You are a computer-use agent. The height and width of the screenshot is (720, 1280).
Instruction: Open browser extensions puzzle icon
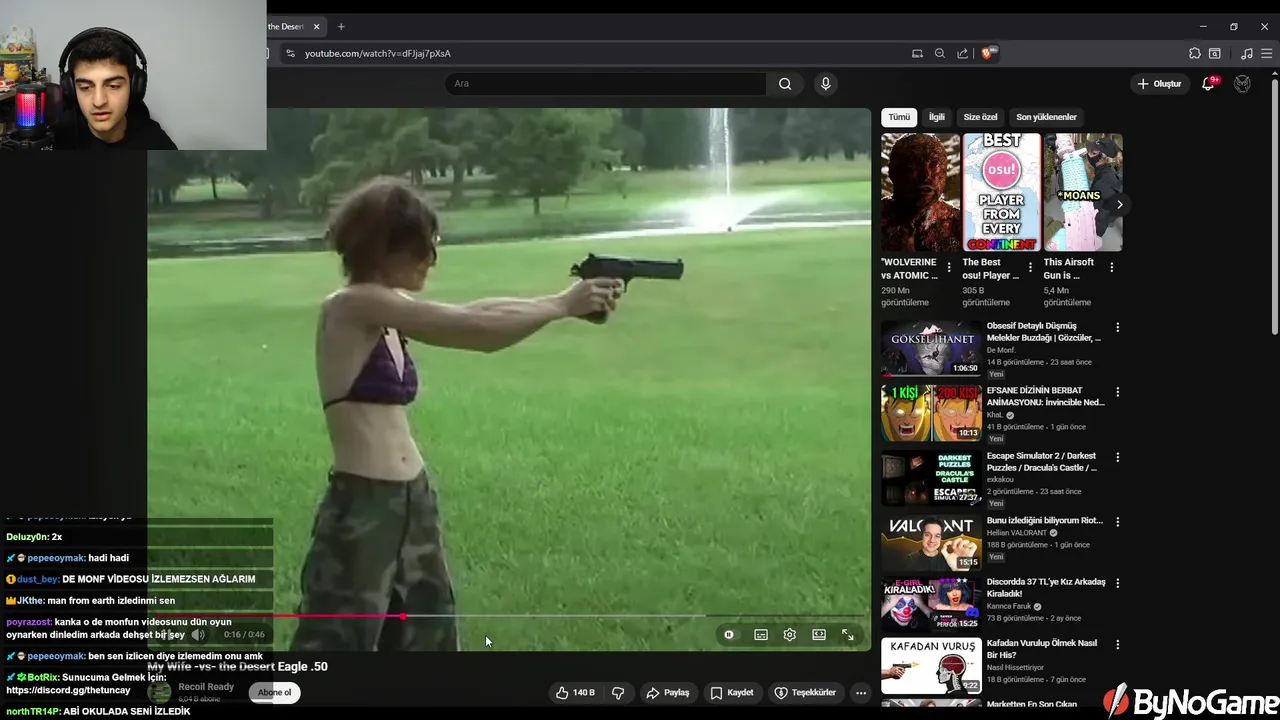(1194, 53)
